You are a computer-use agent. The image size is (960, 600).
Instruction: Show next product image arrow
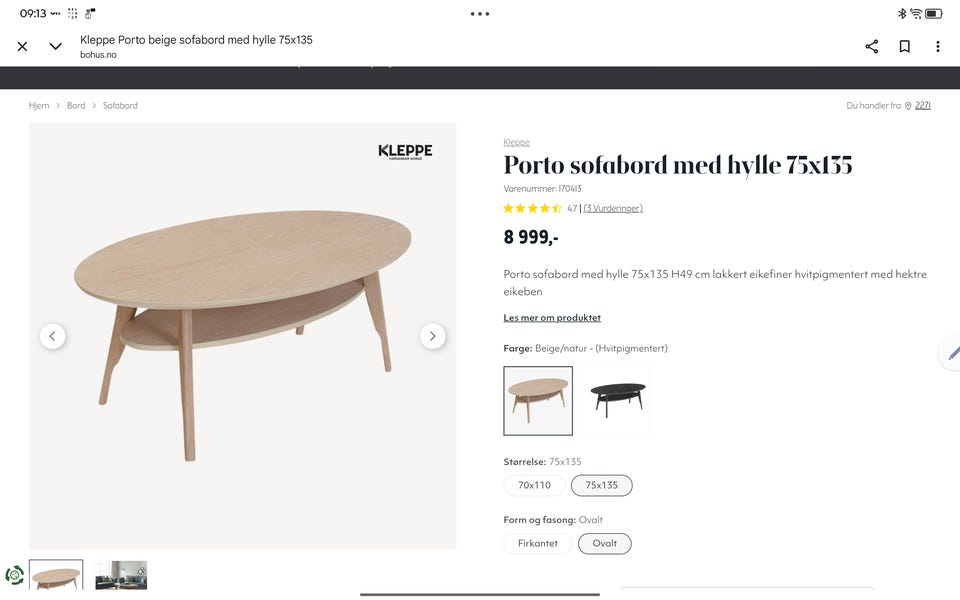tap(433, 336)
